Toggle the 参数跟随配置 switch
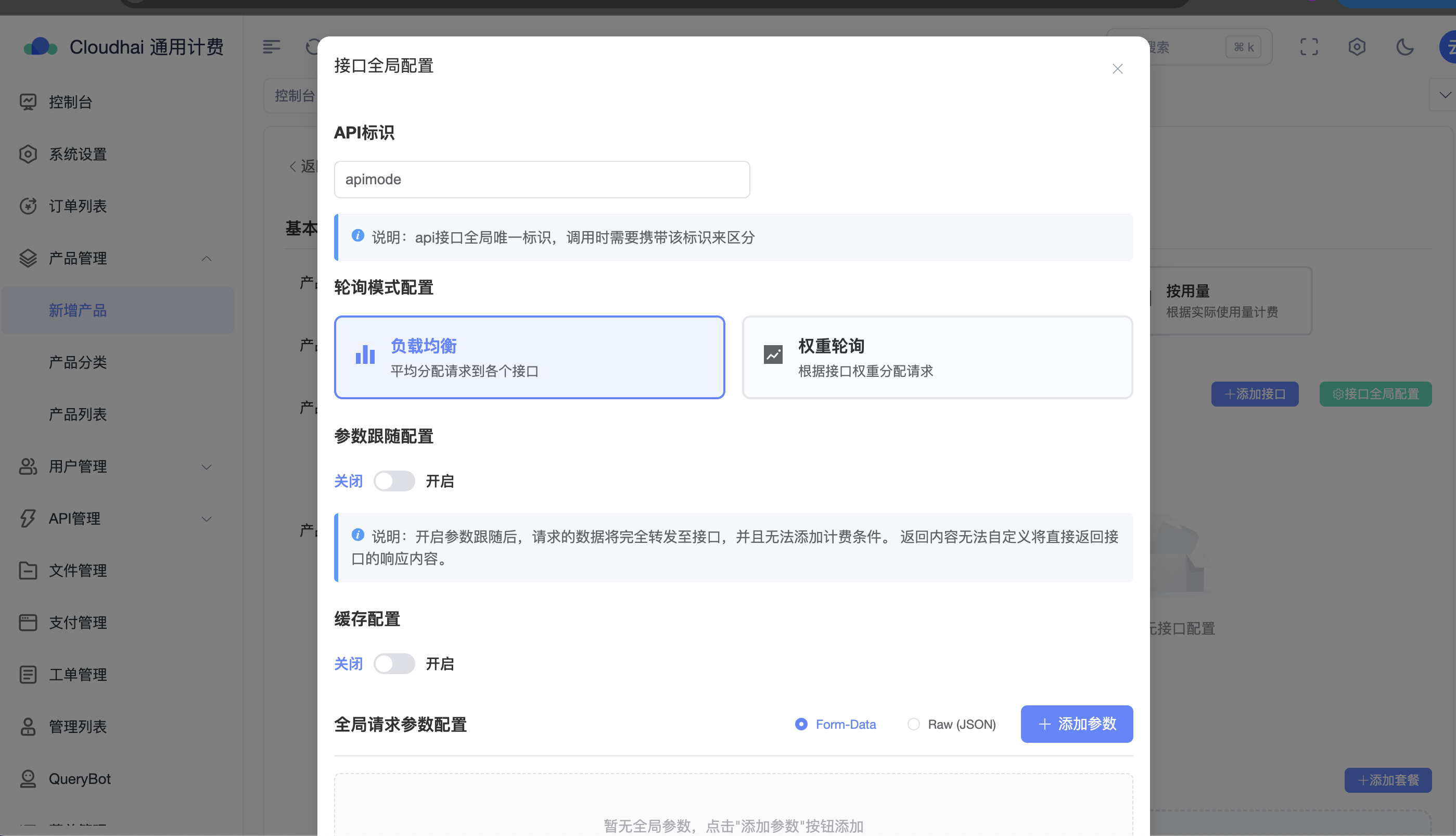The width and height of the screenshot is (1456, 836). [394, 480]
